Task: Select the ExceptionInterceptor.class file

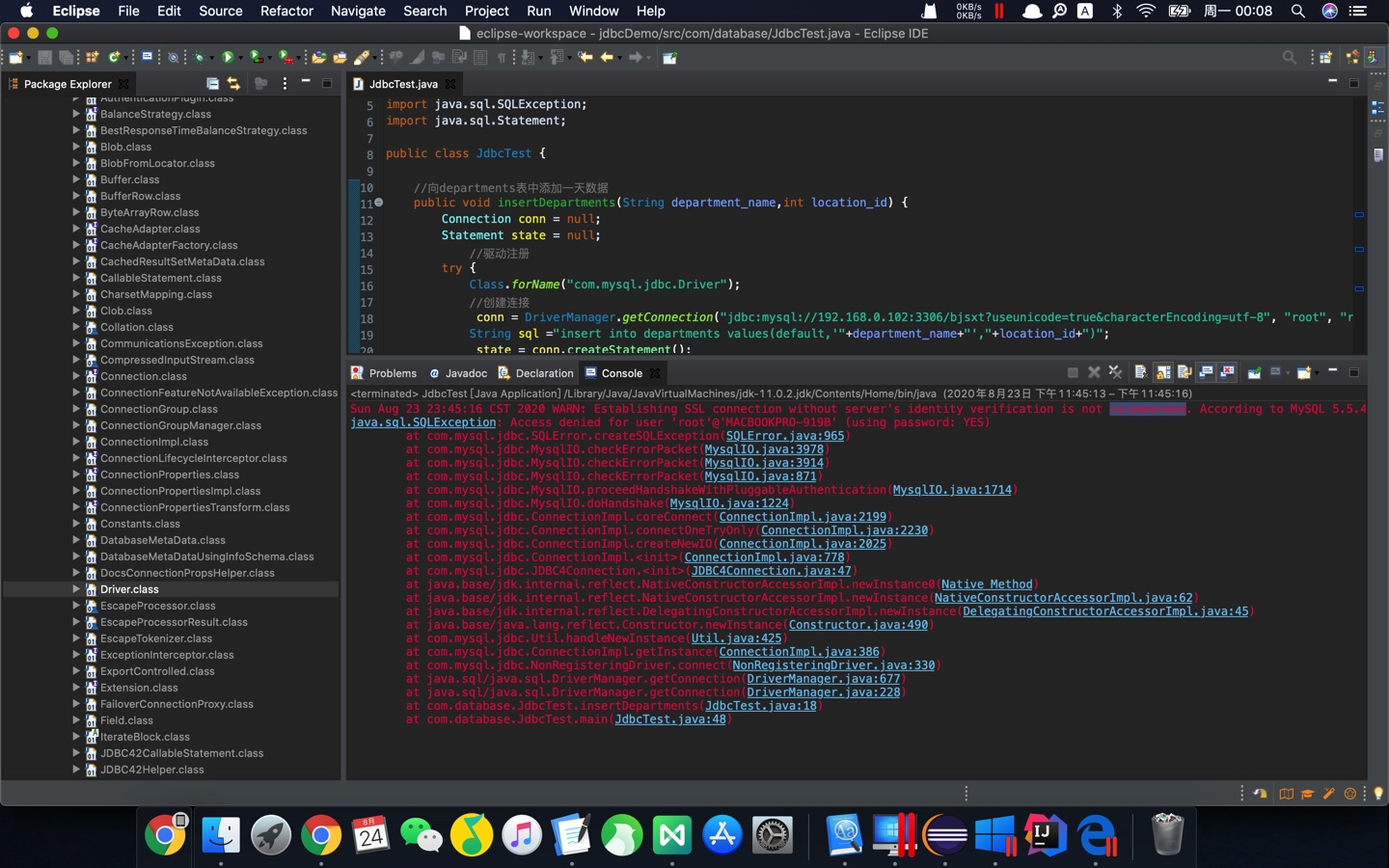Action: tap(167, 655)
